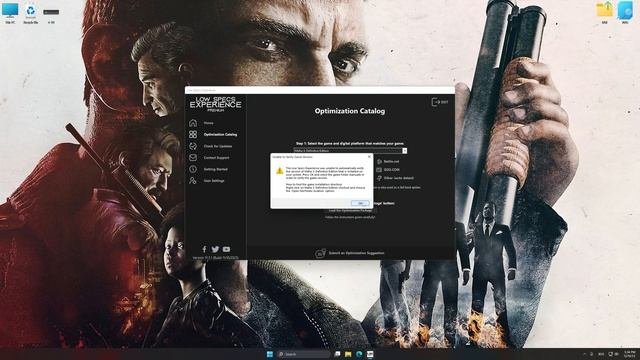Expand the game selection dropdown arrow
The width and height of the screenshot is (640, 360).
point(404,151)
